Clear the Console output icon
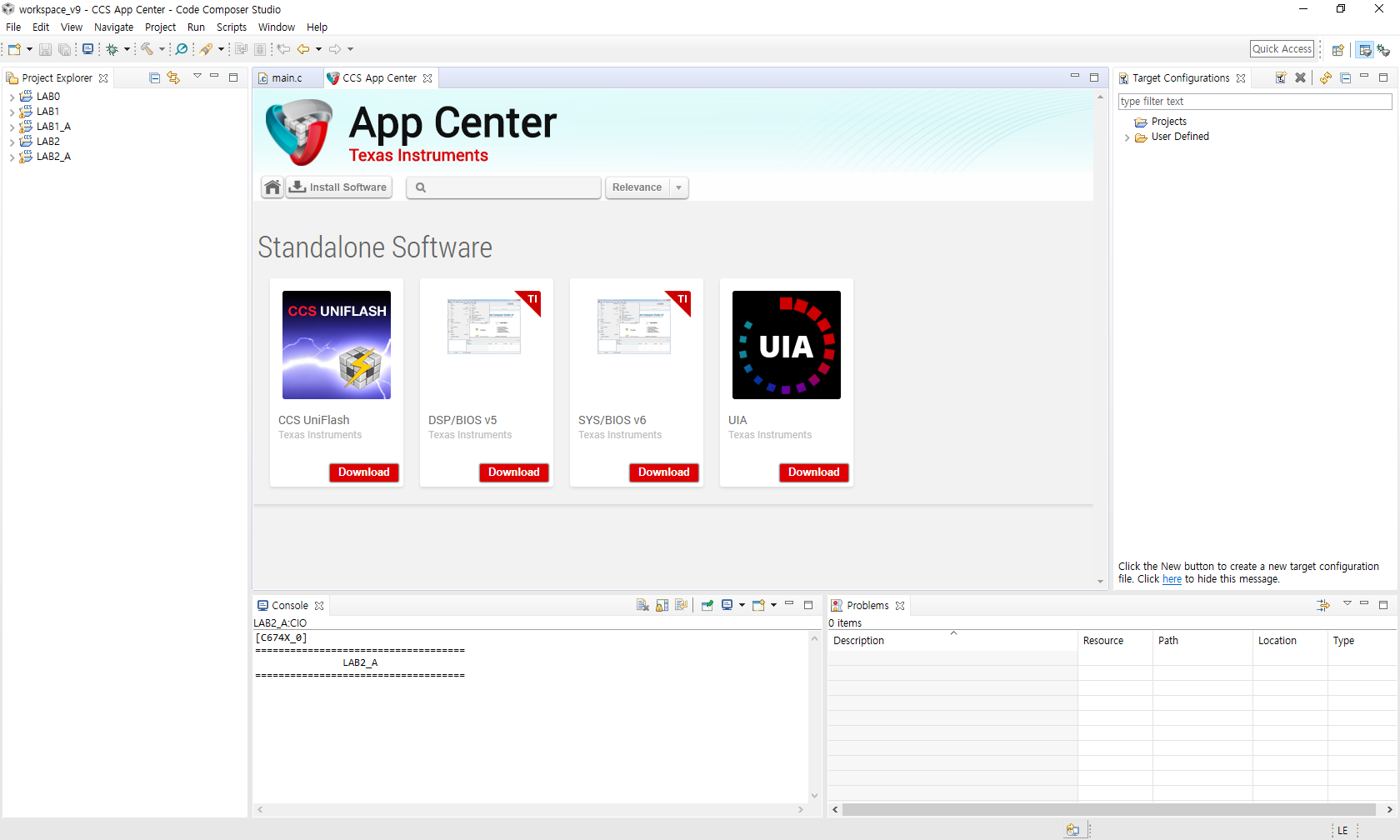 642,605
